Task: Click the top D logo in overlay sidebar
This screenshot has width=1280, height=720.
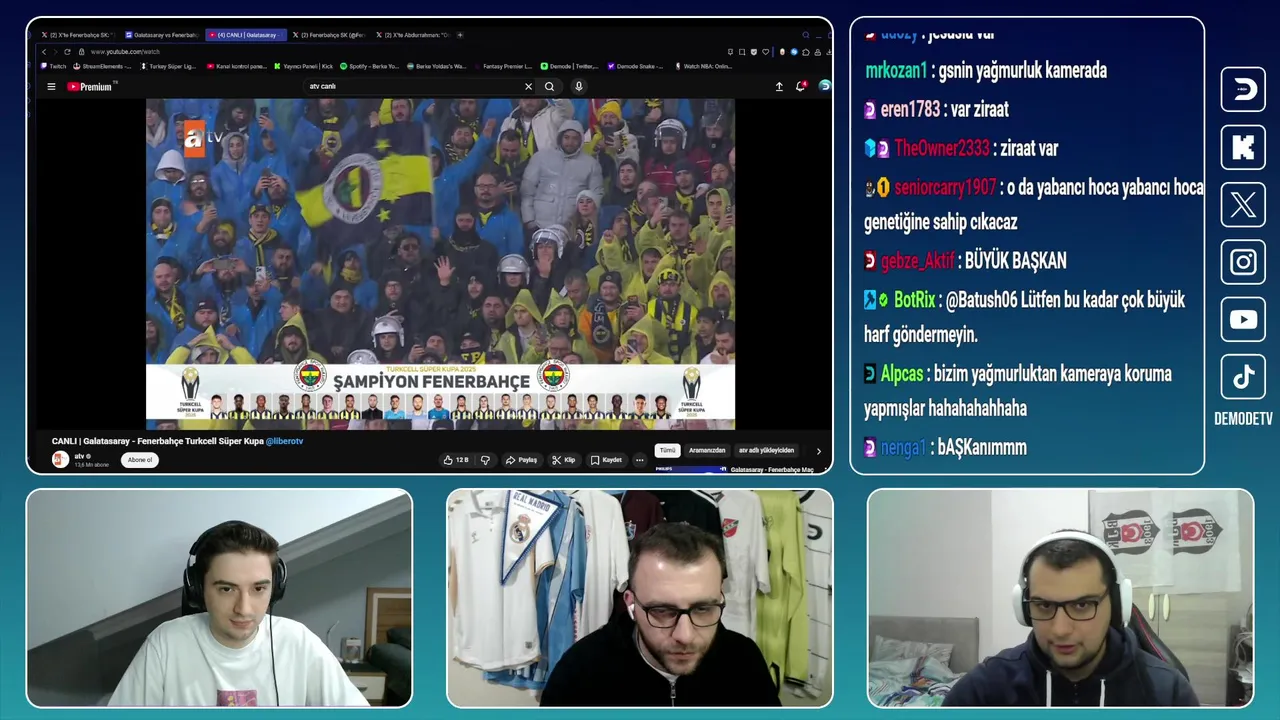Action: 1243,89
